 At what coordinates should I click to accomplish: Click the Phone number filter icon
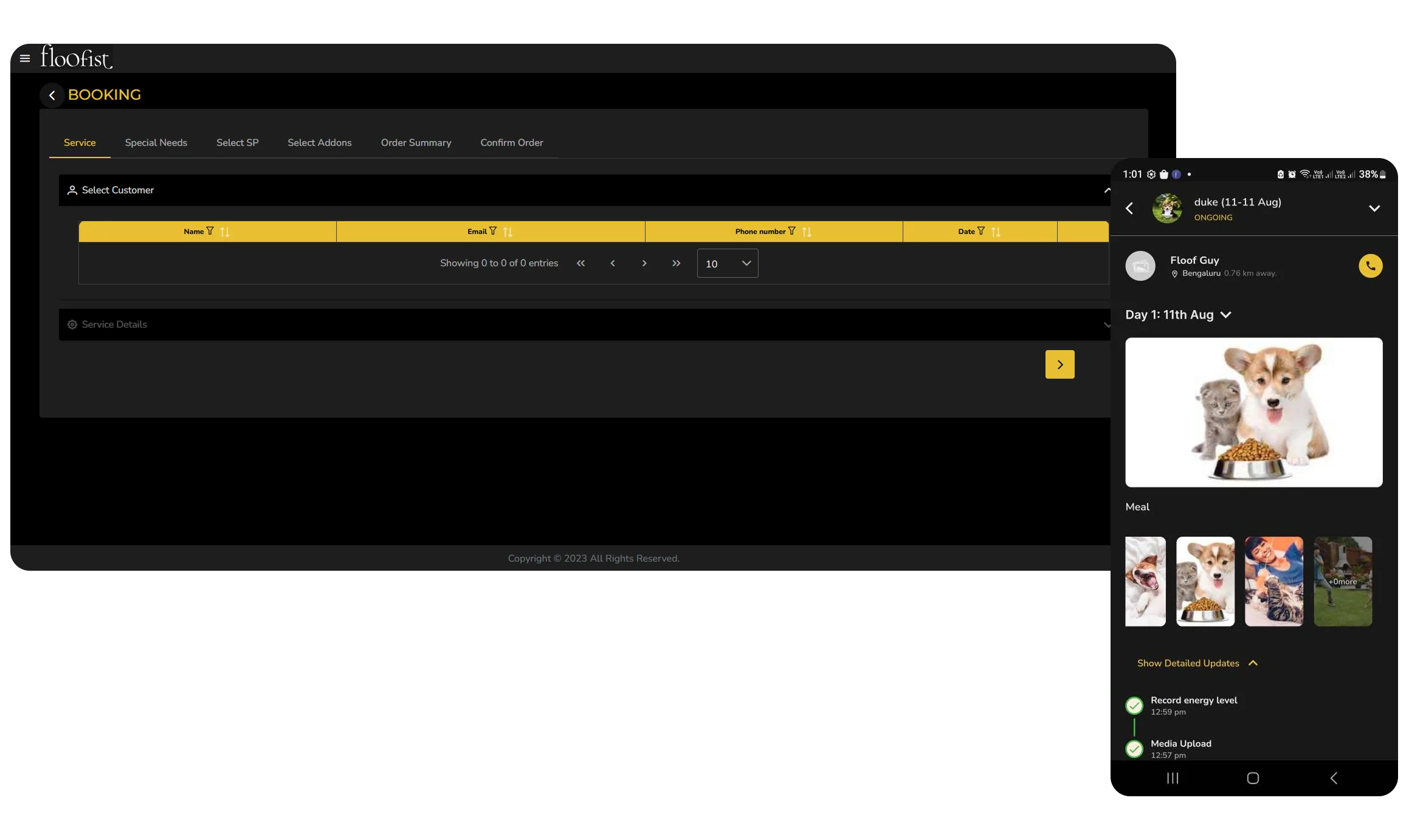coord(791,231)
